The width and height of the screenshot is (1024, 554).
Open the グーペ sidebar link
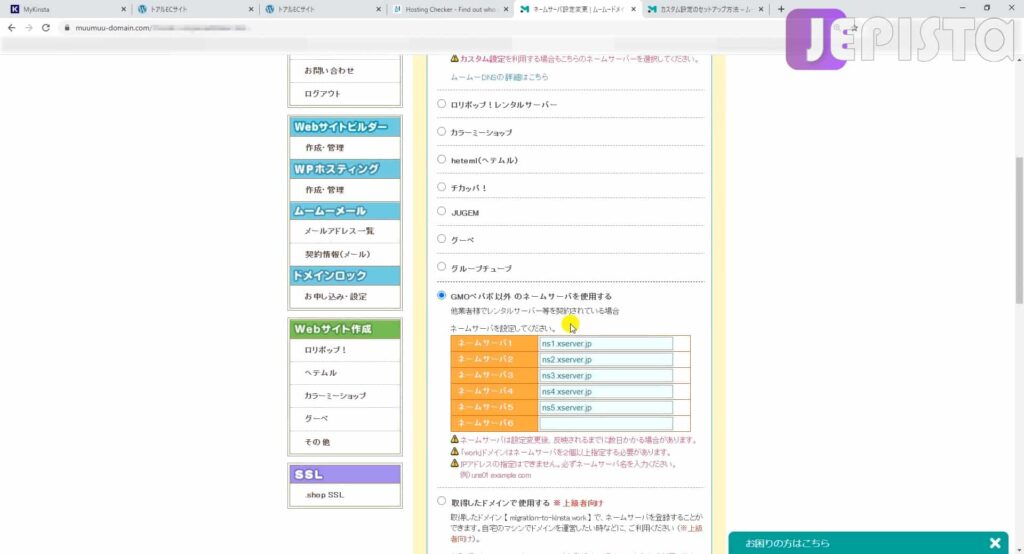click(316, 419)
